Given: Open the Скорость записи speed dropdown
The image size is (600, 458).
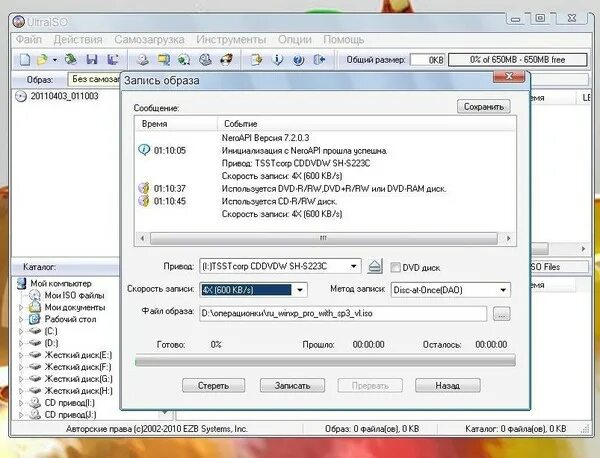Looking at the screenshot, I should pyautogui.click(x=300, y=290).
